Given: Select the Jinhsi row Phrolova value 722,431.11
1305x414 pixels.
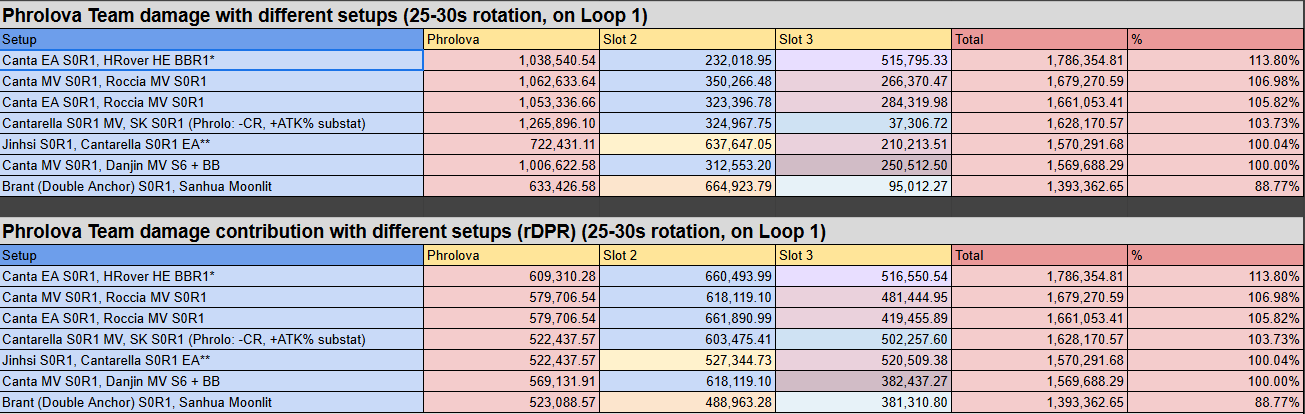Looking at the screenshot, I should [512, 145].
